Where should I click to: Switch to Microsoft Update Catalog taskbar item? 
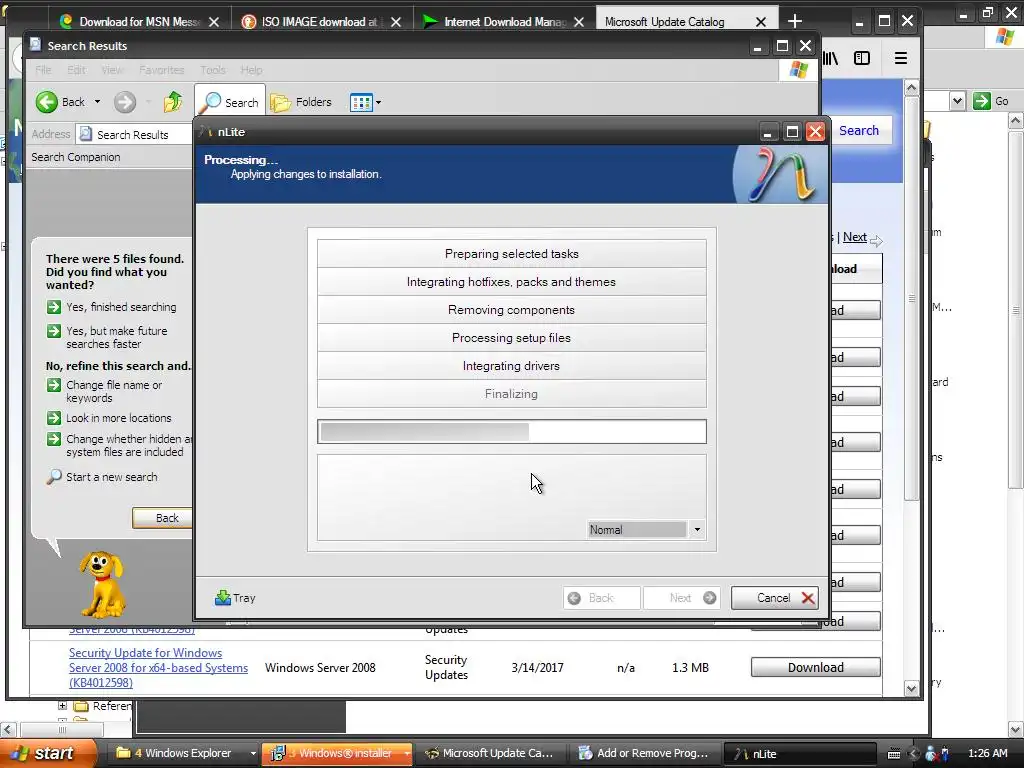coord(490,753)
